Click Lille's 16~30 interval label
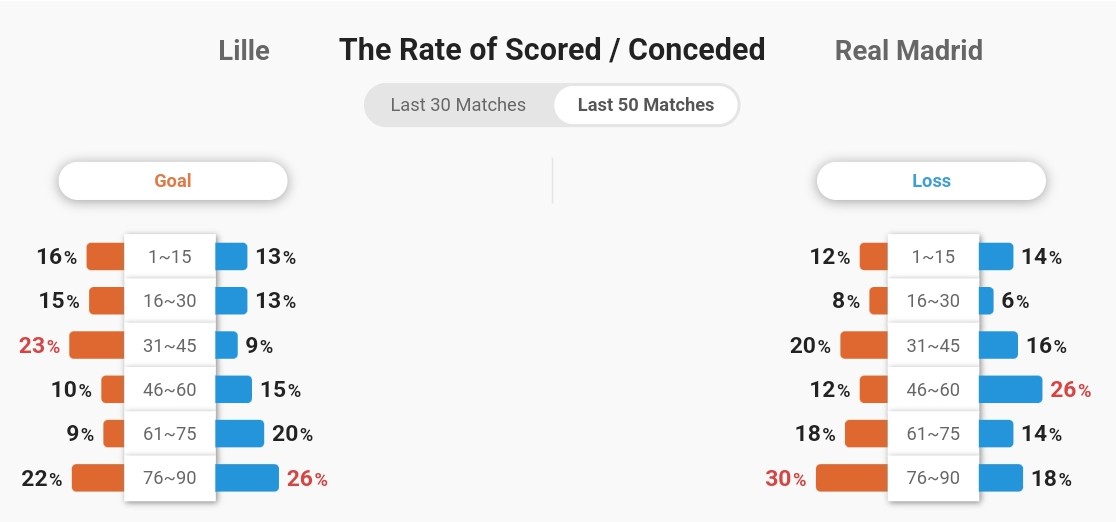This screenshot has width=1116, height=522. click(x=170, y=301)
